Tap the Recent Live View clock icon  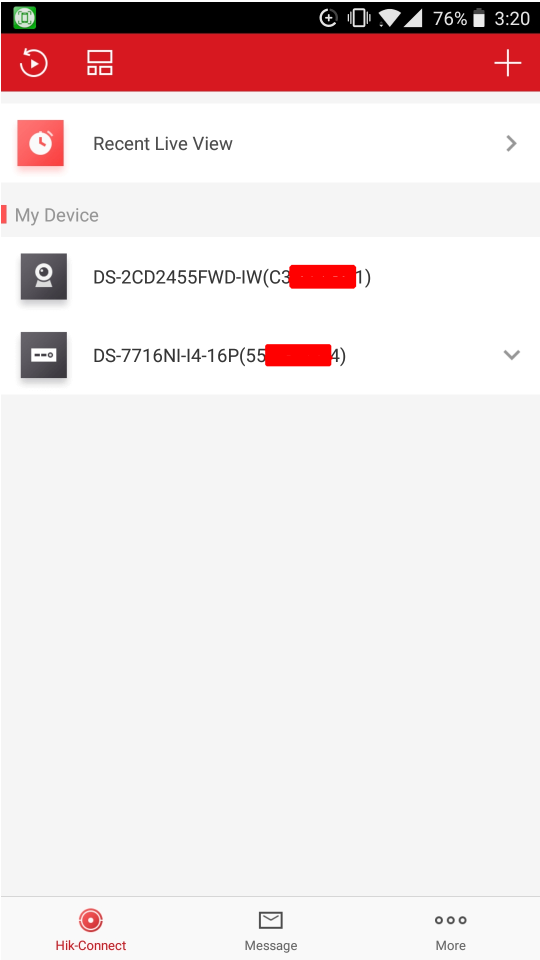click(x=40, y=143)
